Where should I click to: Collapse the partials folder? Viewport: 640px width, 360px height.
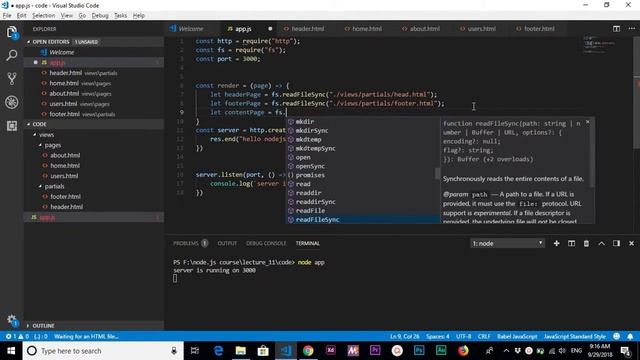point(54,186)
